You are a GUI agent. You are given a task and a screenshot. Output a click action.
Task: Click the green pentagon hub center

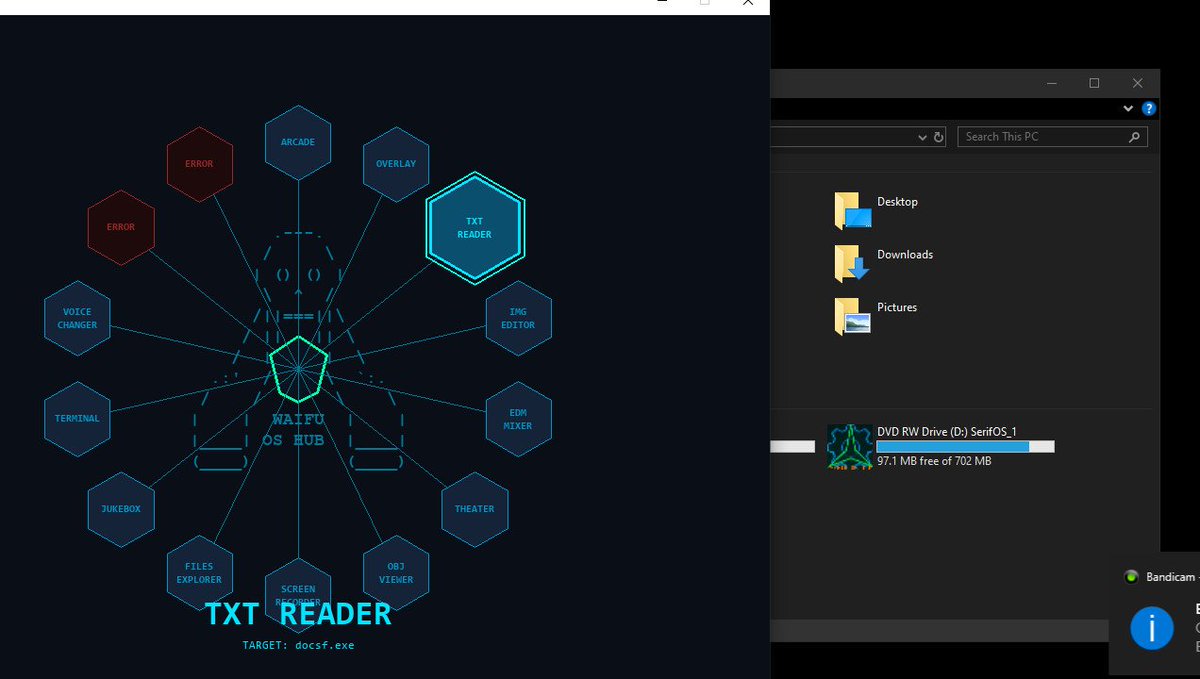click(x=298, y=368)
